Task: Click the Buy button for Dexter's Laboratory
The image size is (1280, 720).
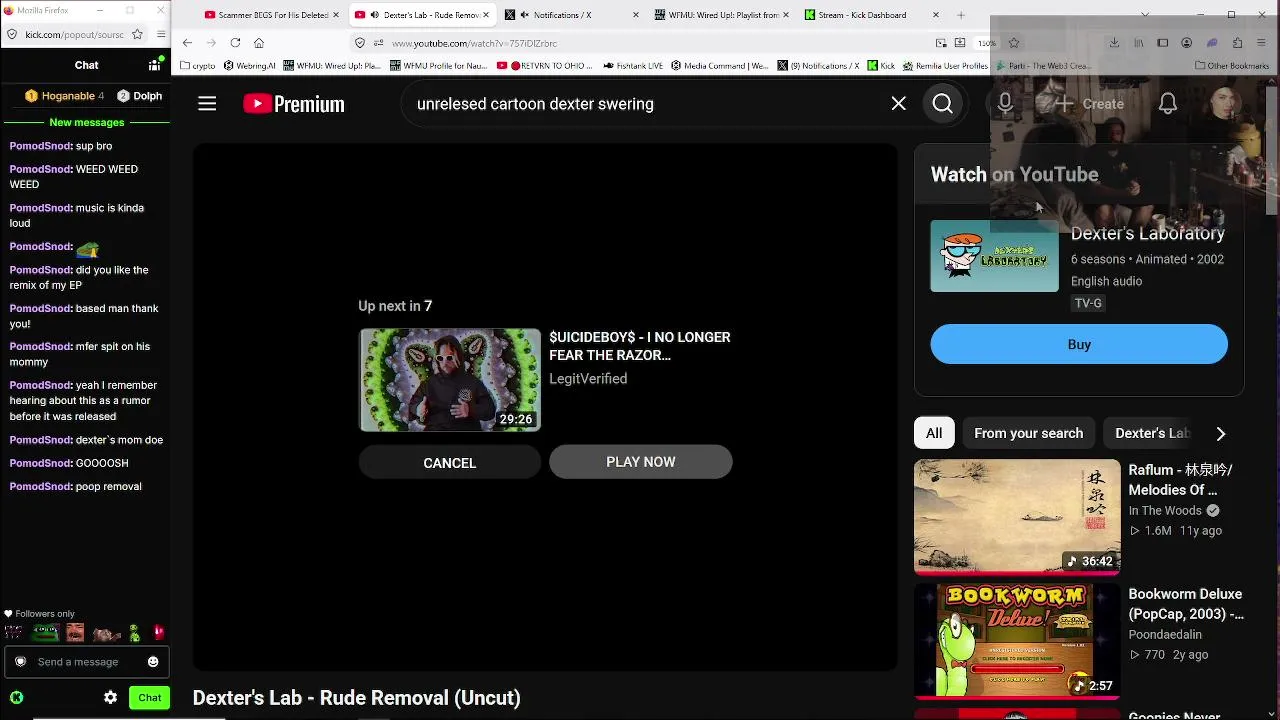Action: pyautogui.click(x=1079, y=344)
